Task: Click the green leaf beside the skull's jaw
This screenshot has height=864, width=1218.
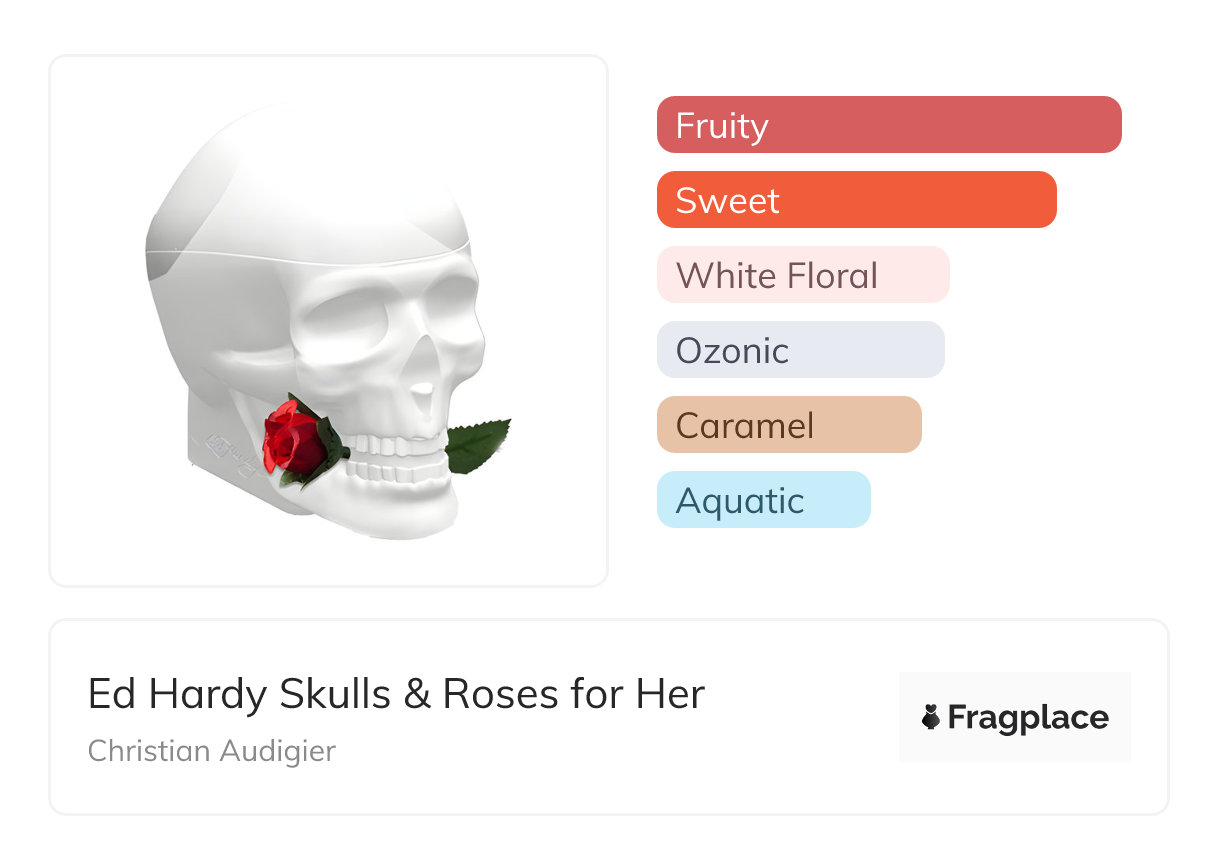Action: point(478,446)
